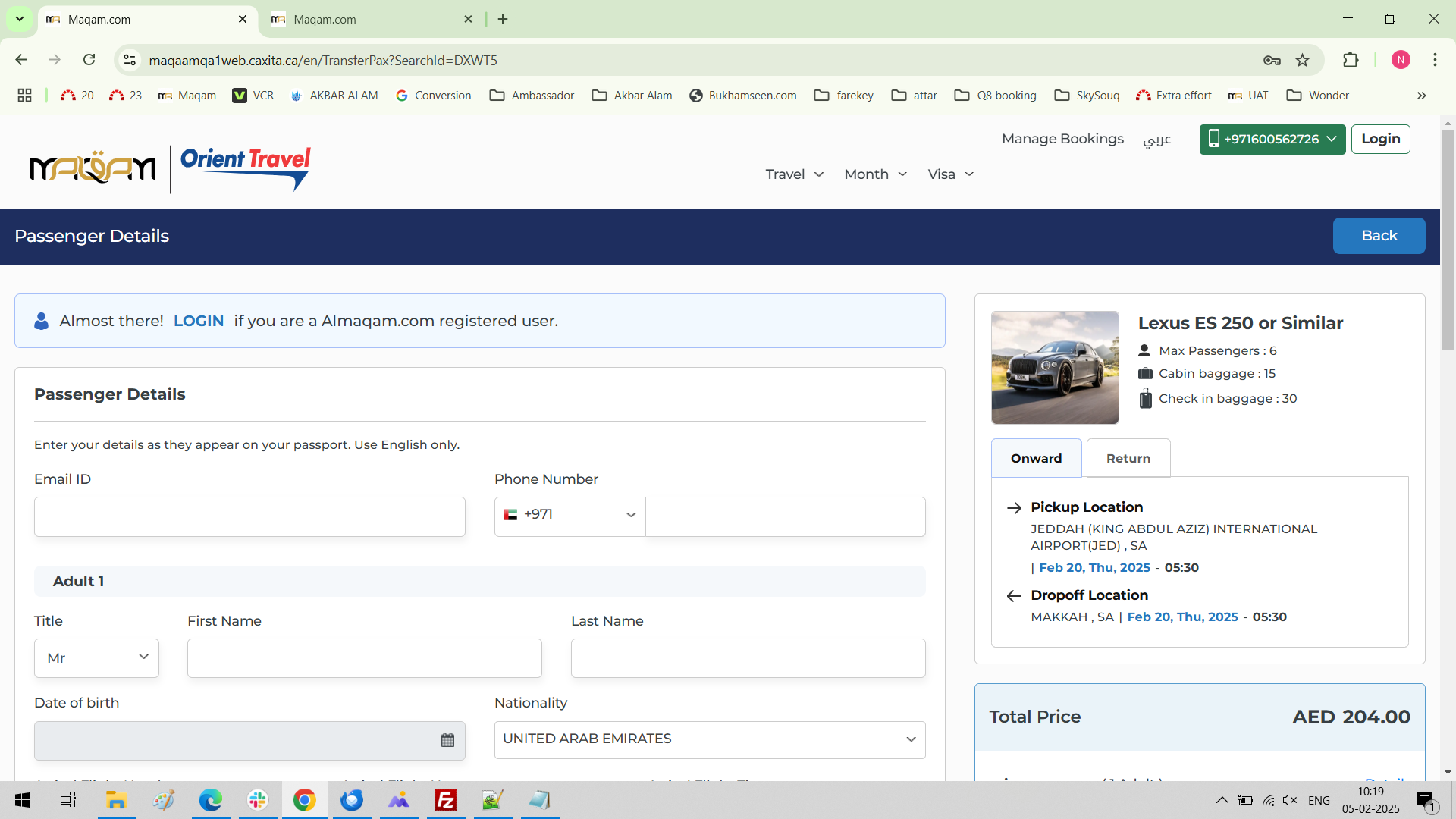Click the blue Back button
The width and height of the screenshot is (1456, 819).
pos(1378,236)
